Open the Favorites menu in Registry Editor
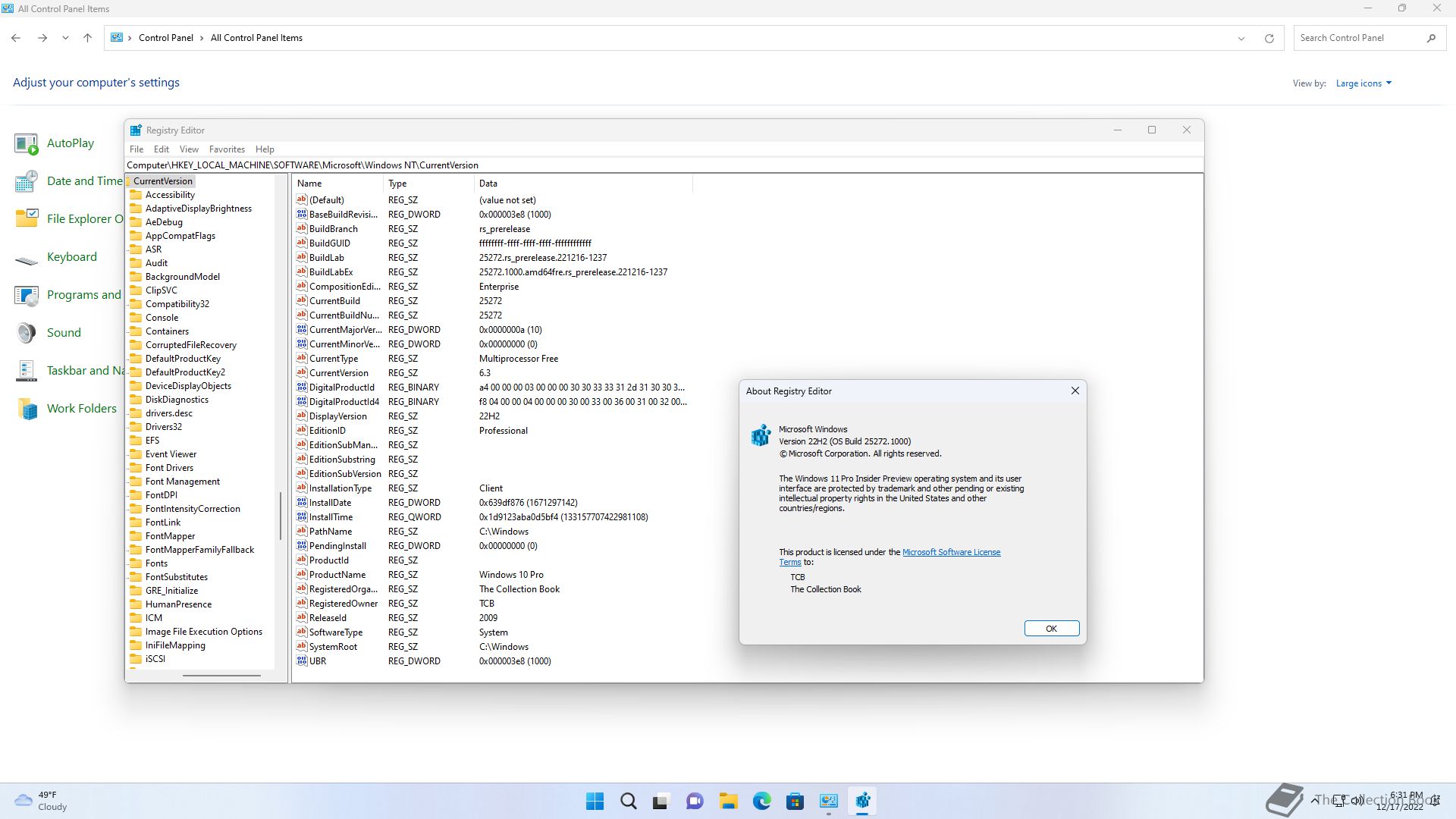Image resolution: width=1456 pixels, height=819 pixels. tap(227, 149)
